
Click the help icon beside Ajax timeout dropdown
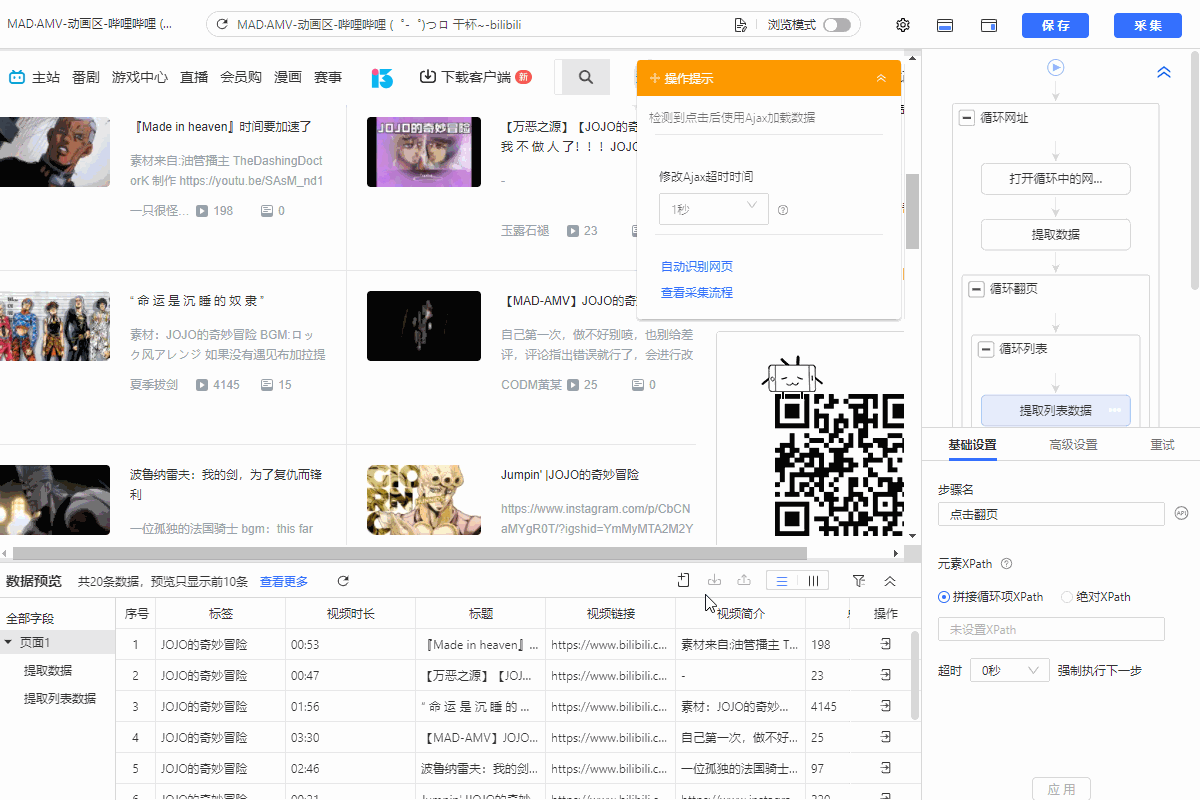click(783, 210)
